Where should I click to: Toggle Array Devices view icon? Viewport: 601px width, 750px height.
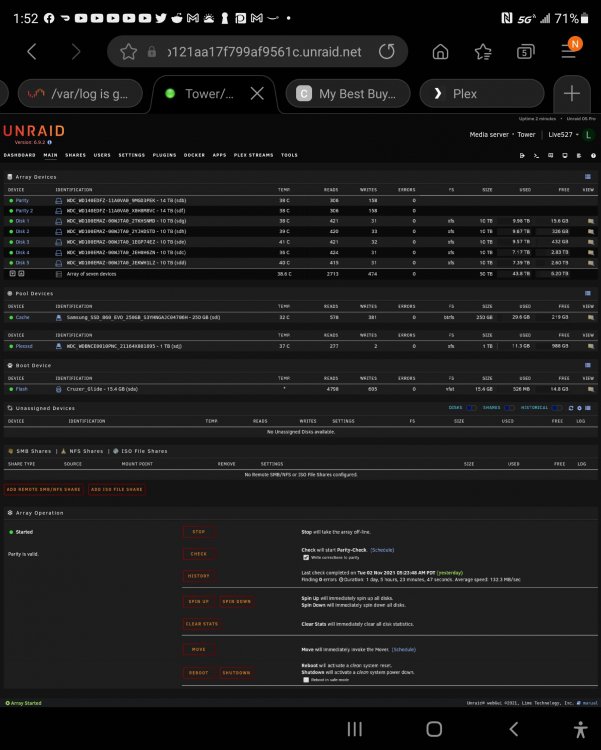click(x=588, y=176)
